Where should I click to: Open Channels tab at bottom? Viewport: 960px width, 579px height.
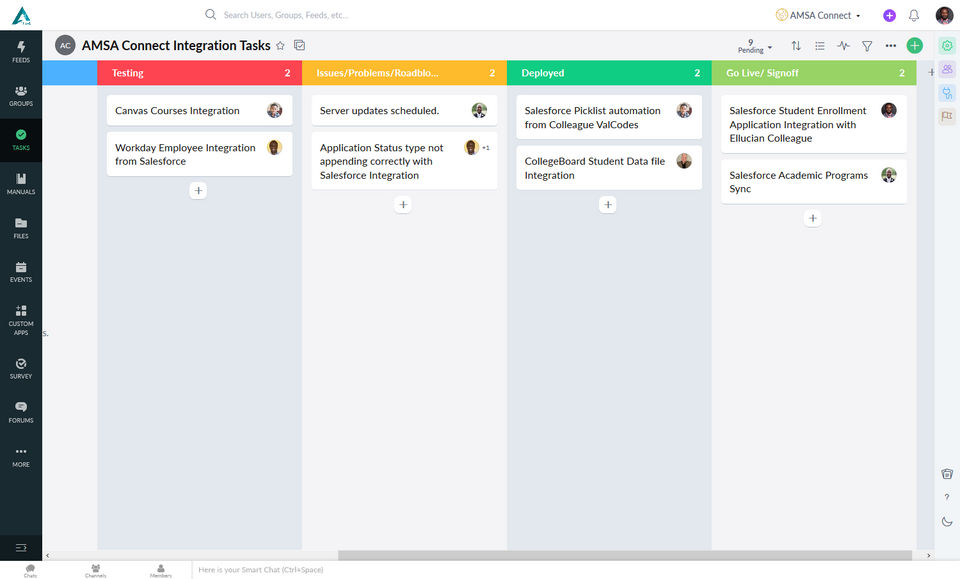[x=96, y=570]
